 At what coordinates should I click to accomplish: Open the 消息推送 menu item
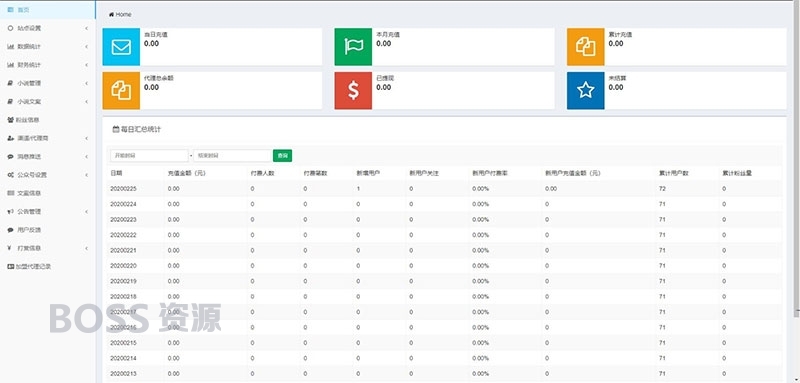point(47,157)
